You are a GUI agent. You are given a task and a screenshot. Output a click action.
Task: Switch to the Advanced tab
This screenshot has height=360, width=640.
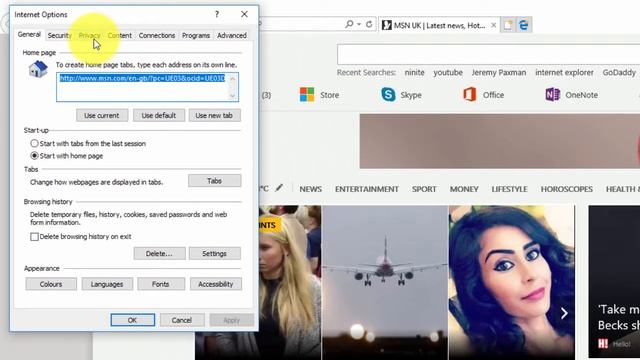click(x=232, y=36)
